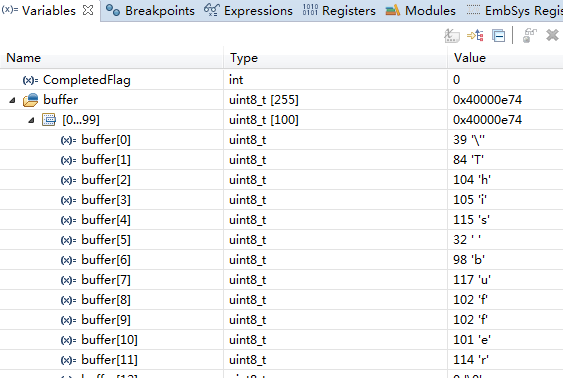The width and height of the screenshot is (563, 378).
Task: Click the Registers tab icon
Action: [x=310, y=10]
